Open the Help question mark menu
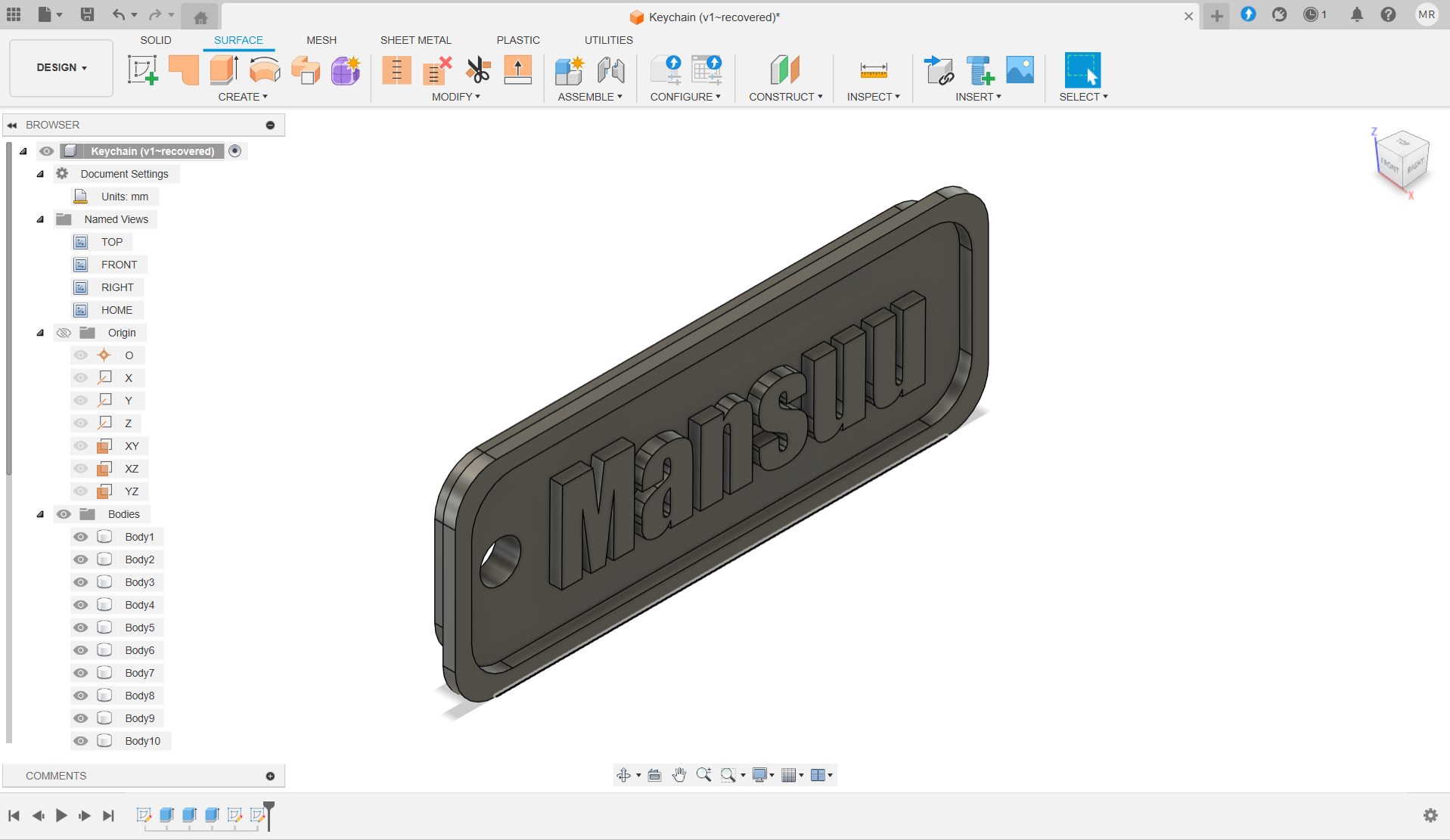 pyautogui.click(x=1388, y=14)
